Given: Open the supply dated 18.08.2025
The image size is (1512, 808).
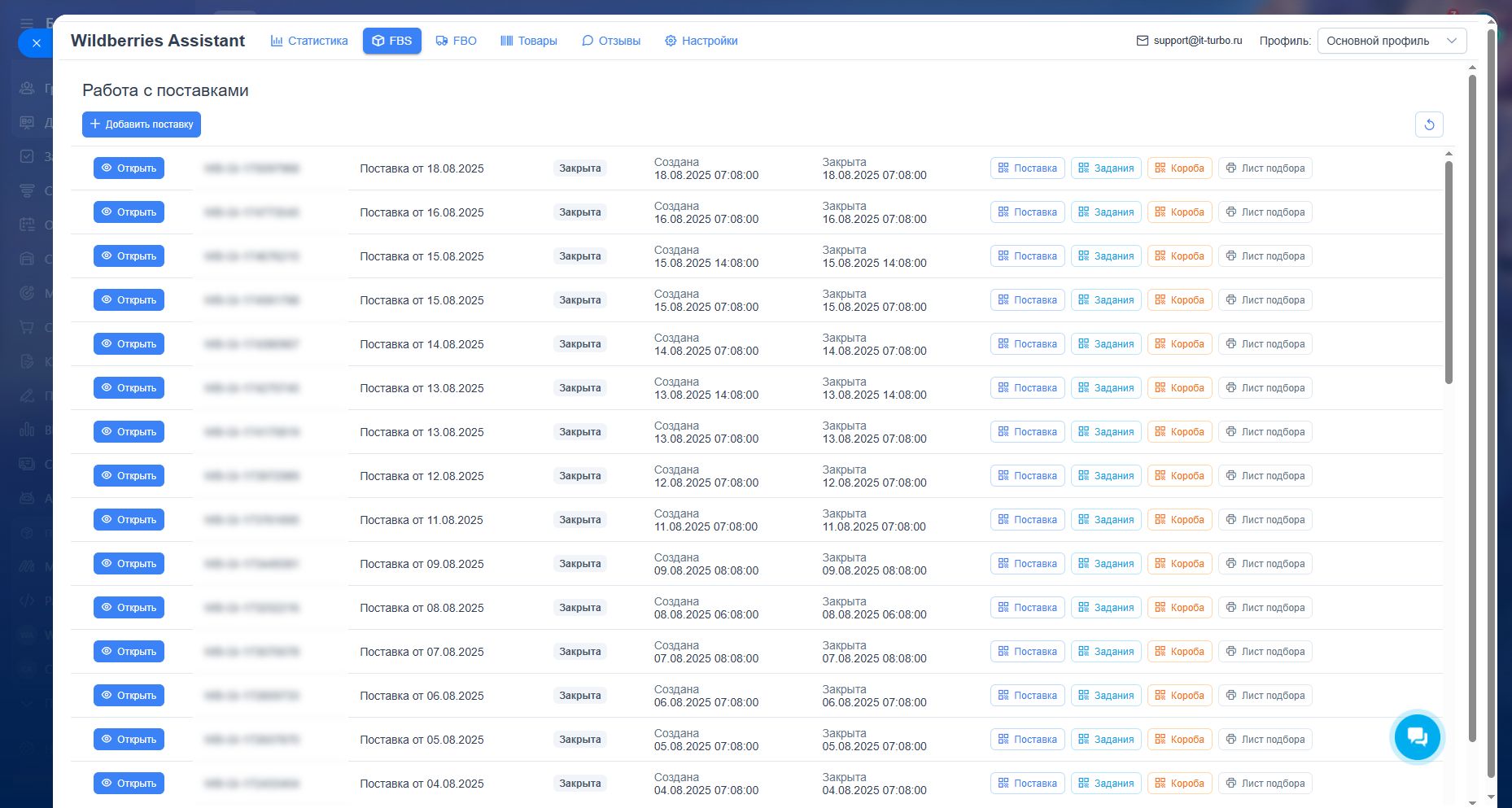Looking at the screenshot, I should tap(129, 168).
